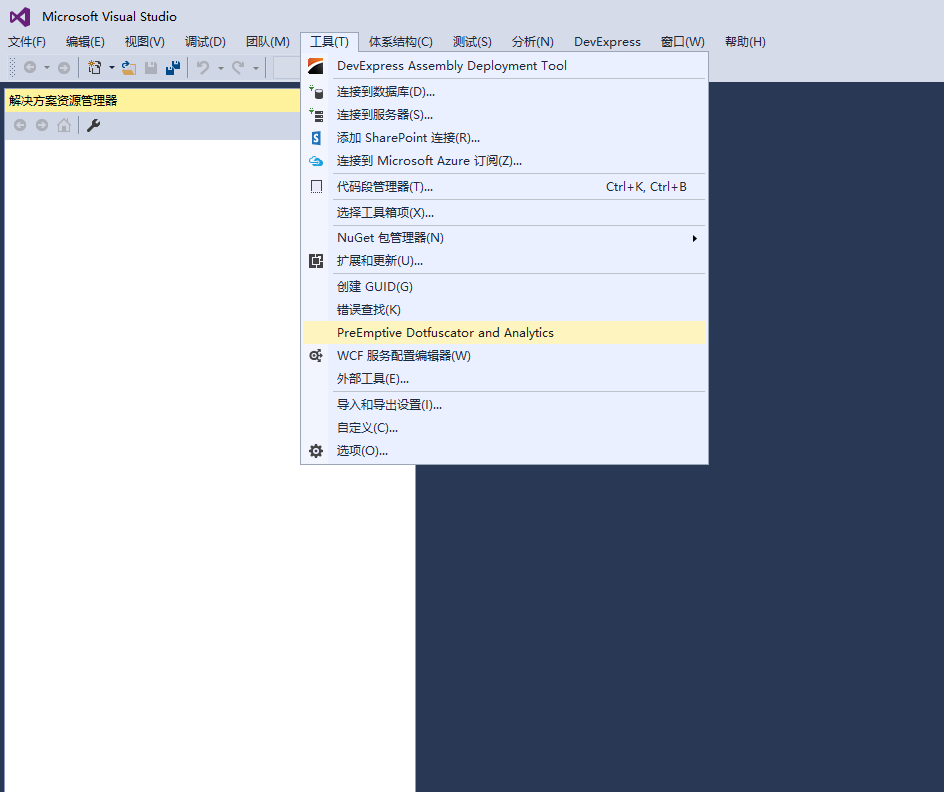Click the Undo arrow icon in toolbar
The height and width of the screenshot is (792, 944).
pyautogui.click(x=202, y=67)
